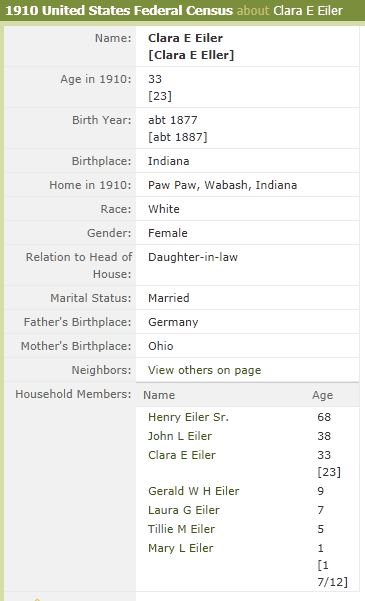The image size is (365, 601).
Task: Click the bold name Clara E Eiler
Action: coord(185,38)
